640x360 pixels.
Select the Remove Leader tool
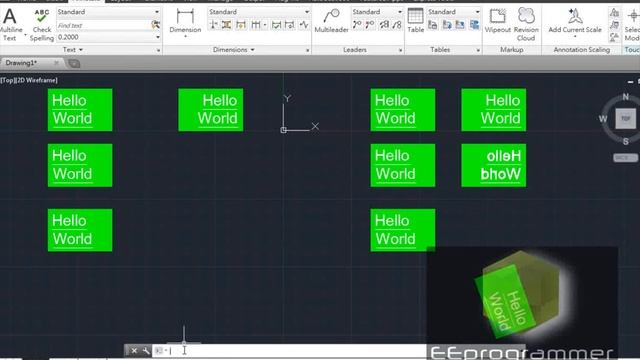(x=370, y=25)
